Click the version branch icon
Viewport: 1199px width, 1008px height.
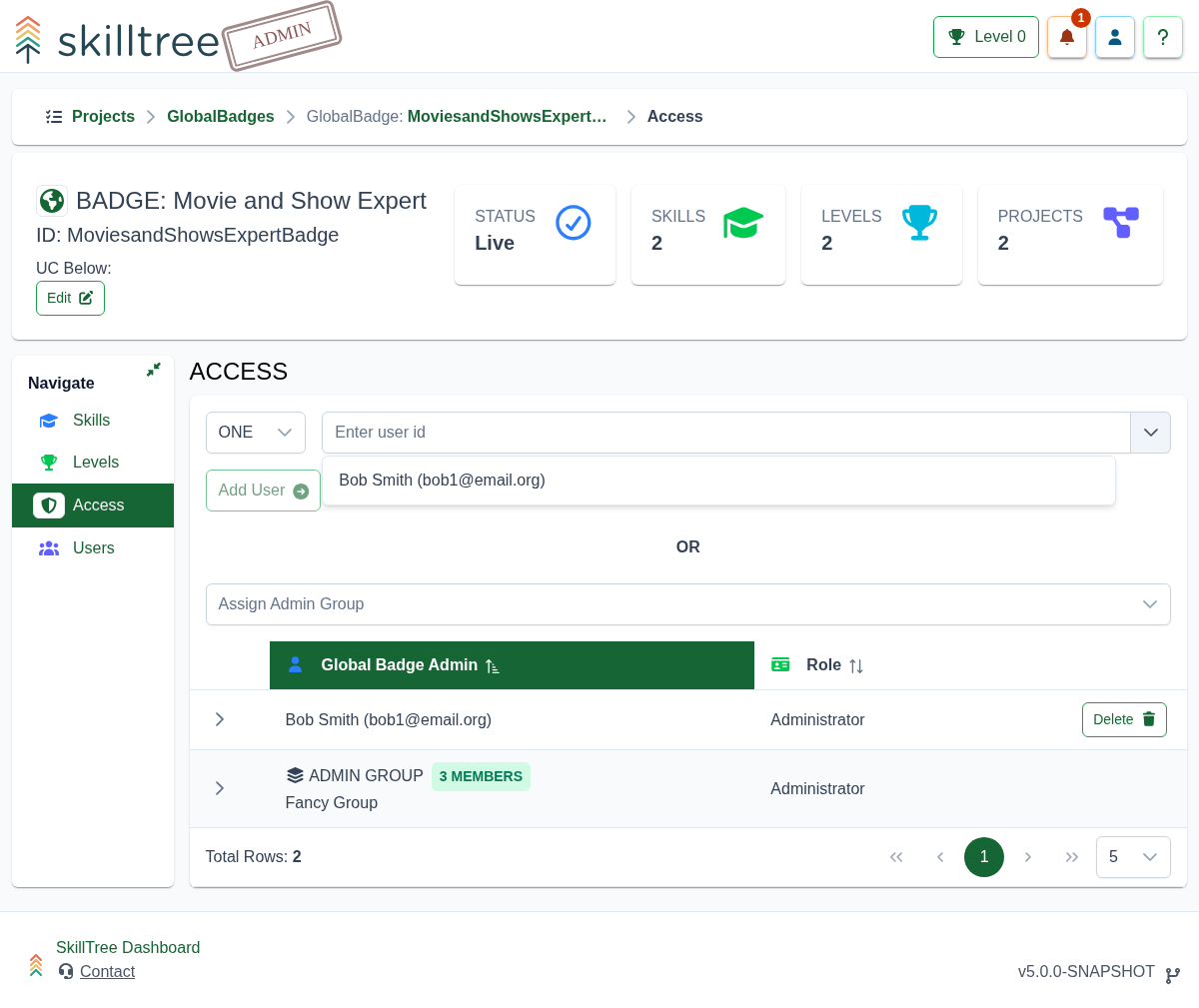pos(1173,975)
